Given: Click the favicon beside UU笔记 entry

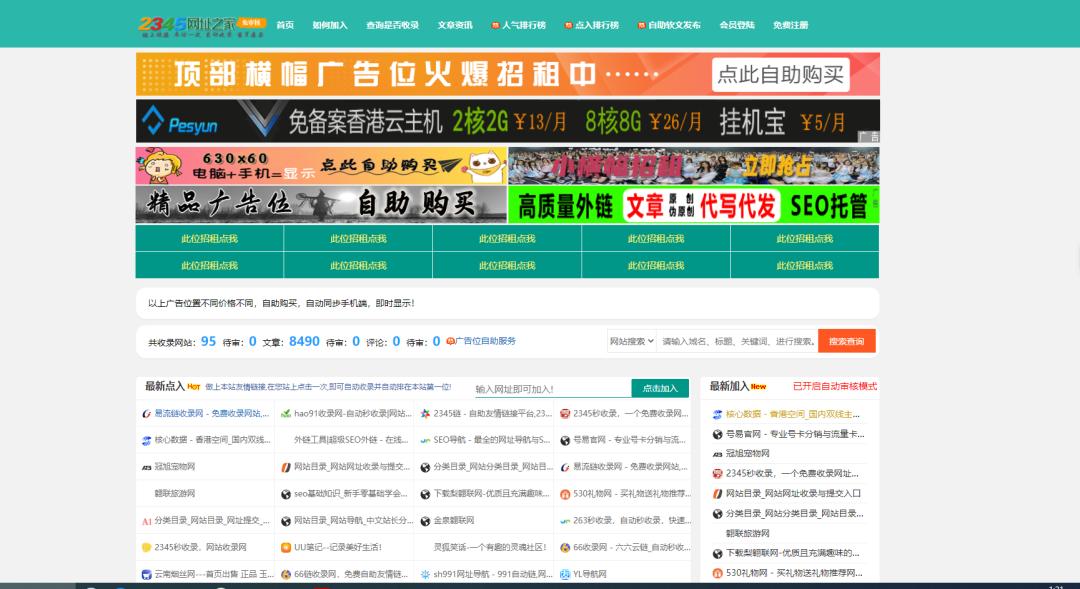Looking at the screenshot, I should click(285, 547).
